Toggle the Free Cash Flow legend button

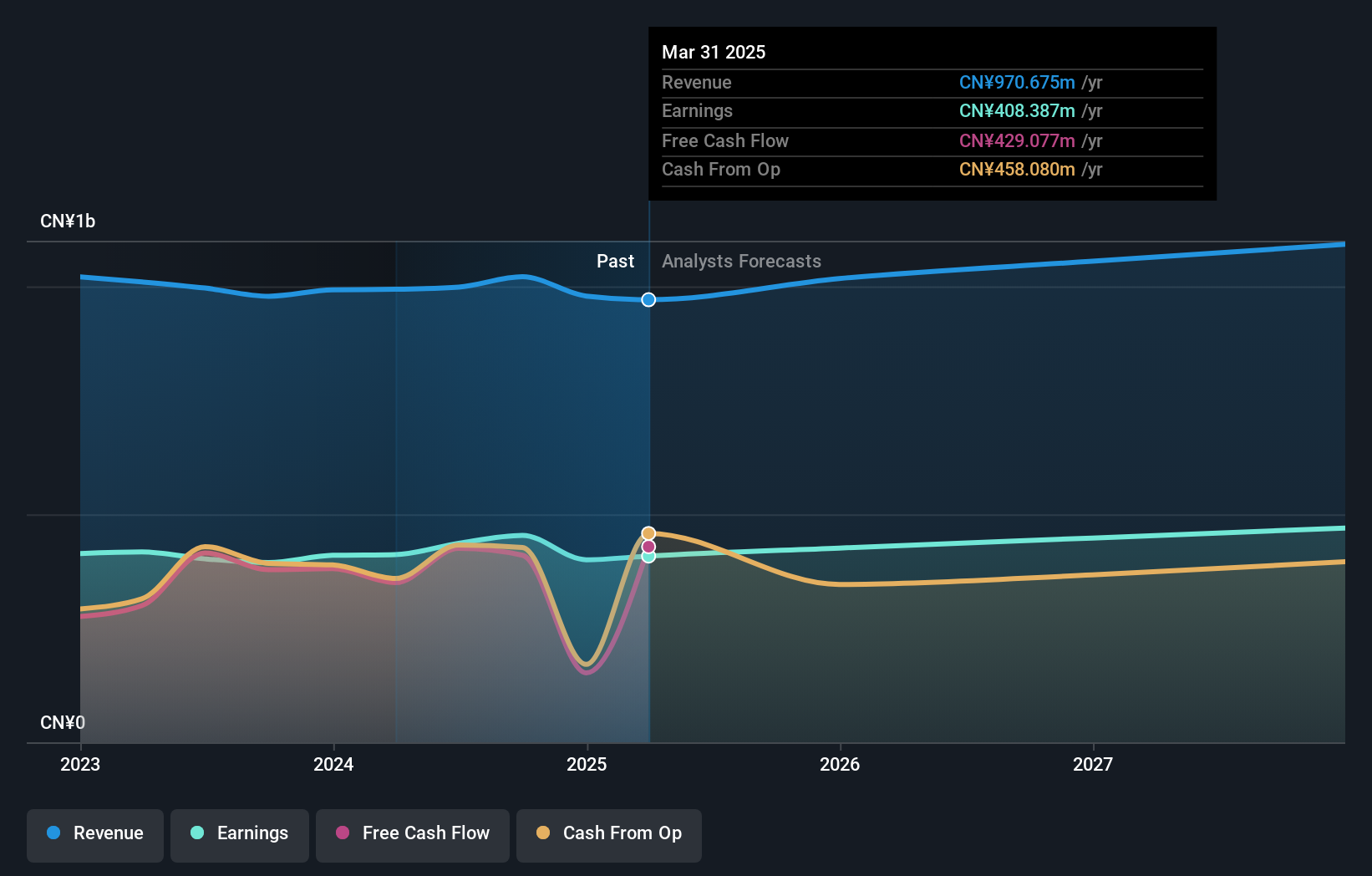point(413,835)
